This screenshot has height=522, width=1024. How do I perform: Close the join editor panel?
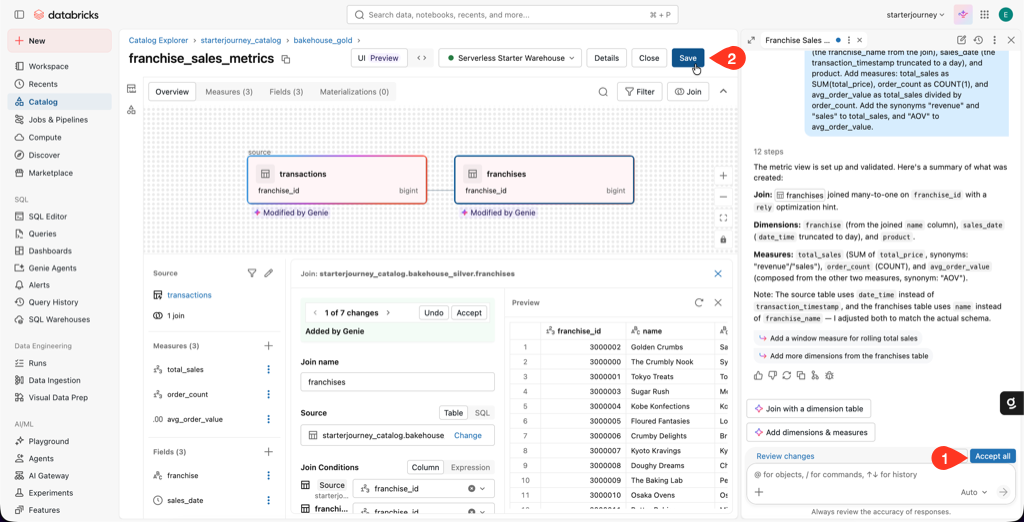pyautogui.click(x=718, y=274)
